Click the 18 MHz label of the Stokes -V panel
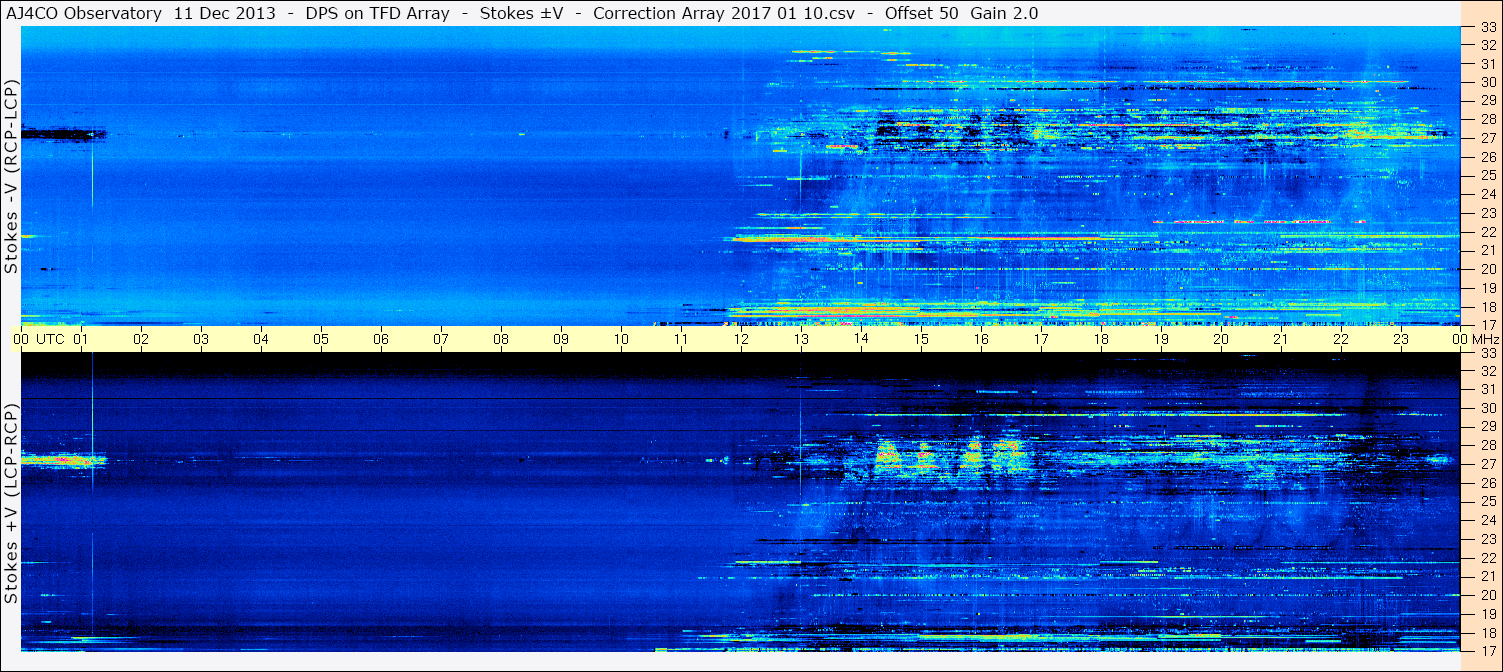 pyautogui.click(x=1488, y=307)
